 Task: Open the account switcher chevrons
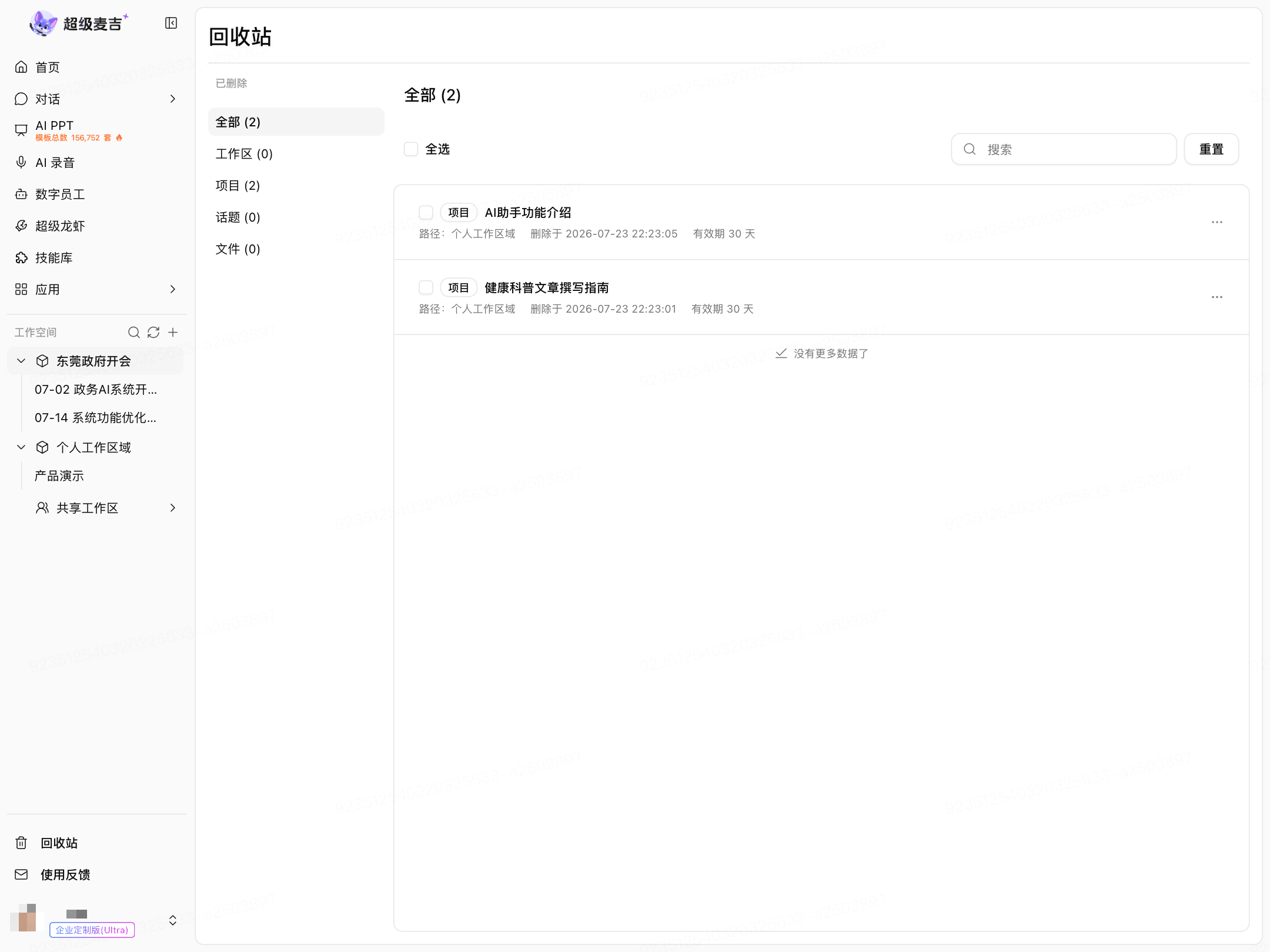tap(173, 920)
